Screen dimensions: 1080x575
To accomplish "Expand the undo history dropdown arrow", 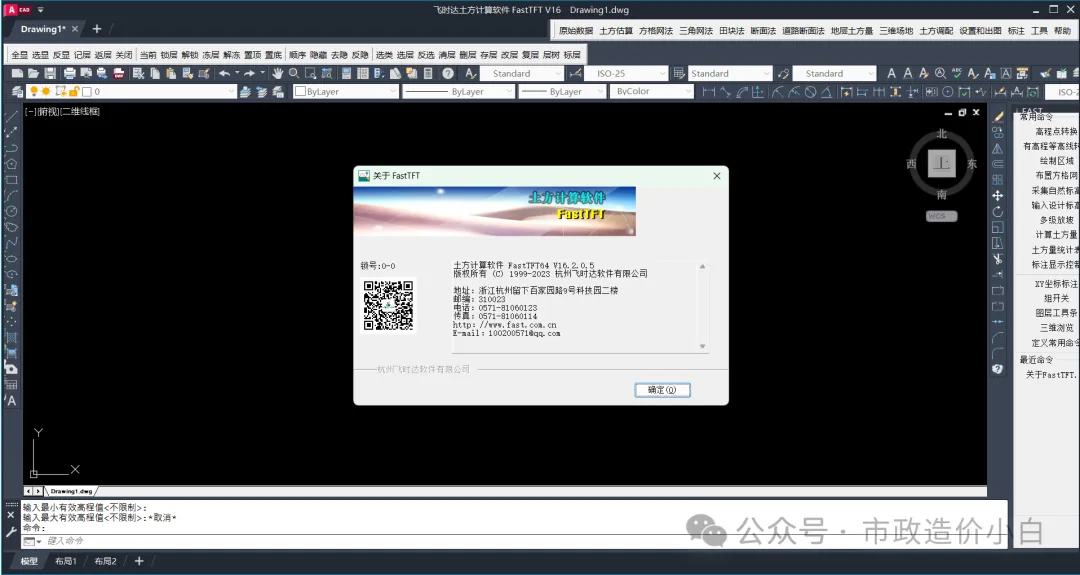I will click(x=237, y=73).
